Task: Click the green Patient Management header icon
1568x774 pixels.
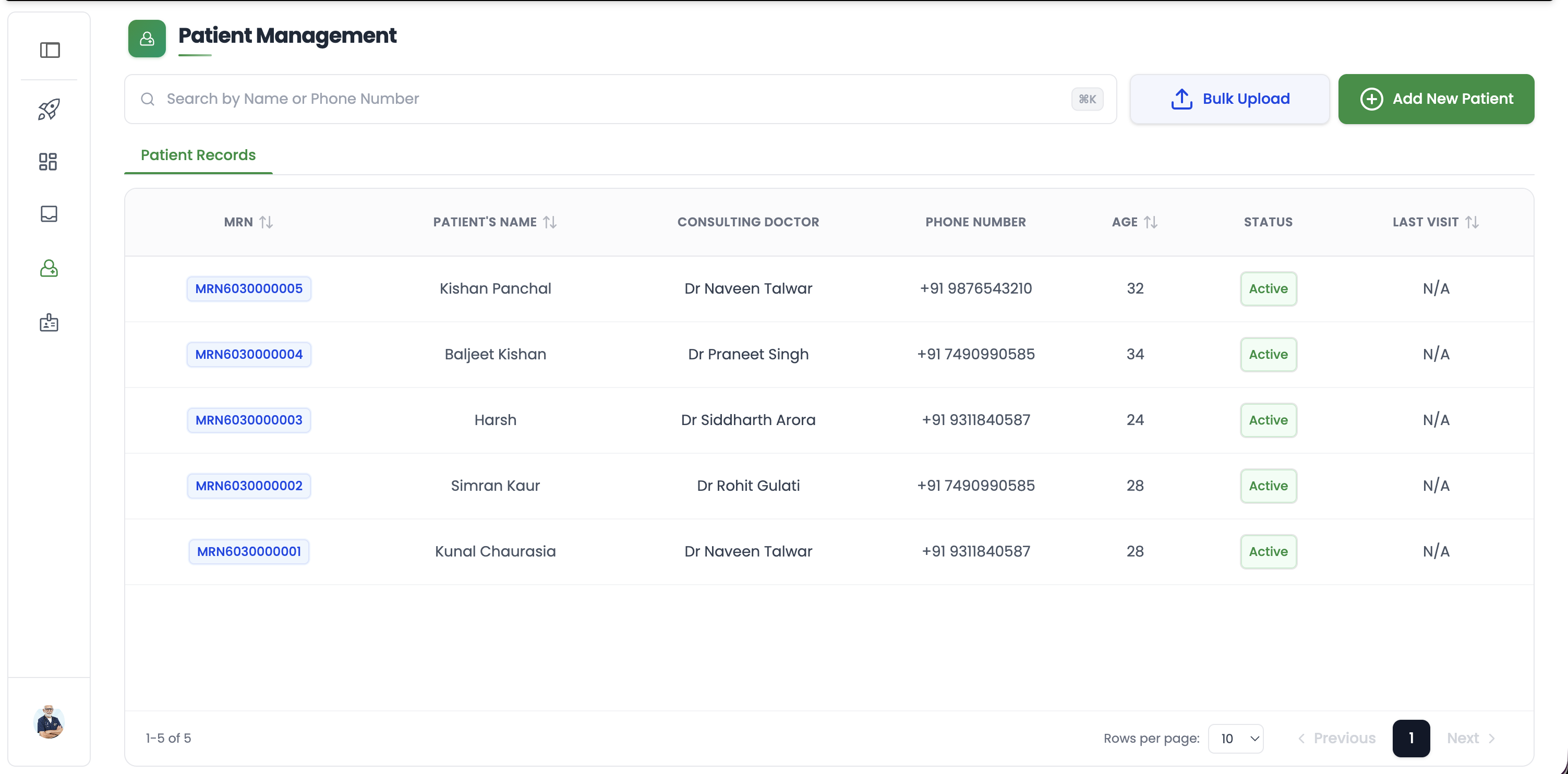Action: pyautogui.click(x=147, y=39)
